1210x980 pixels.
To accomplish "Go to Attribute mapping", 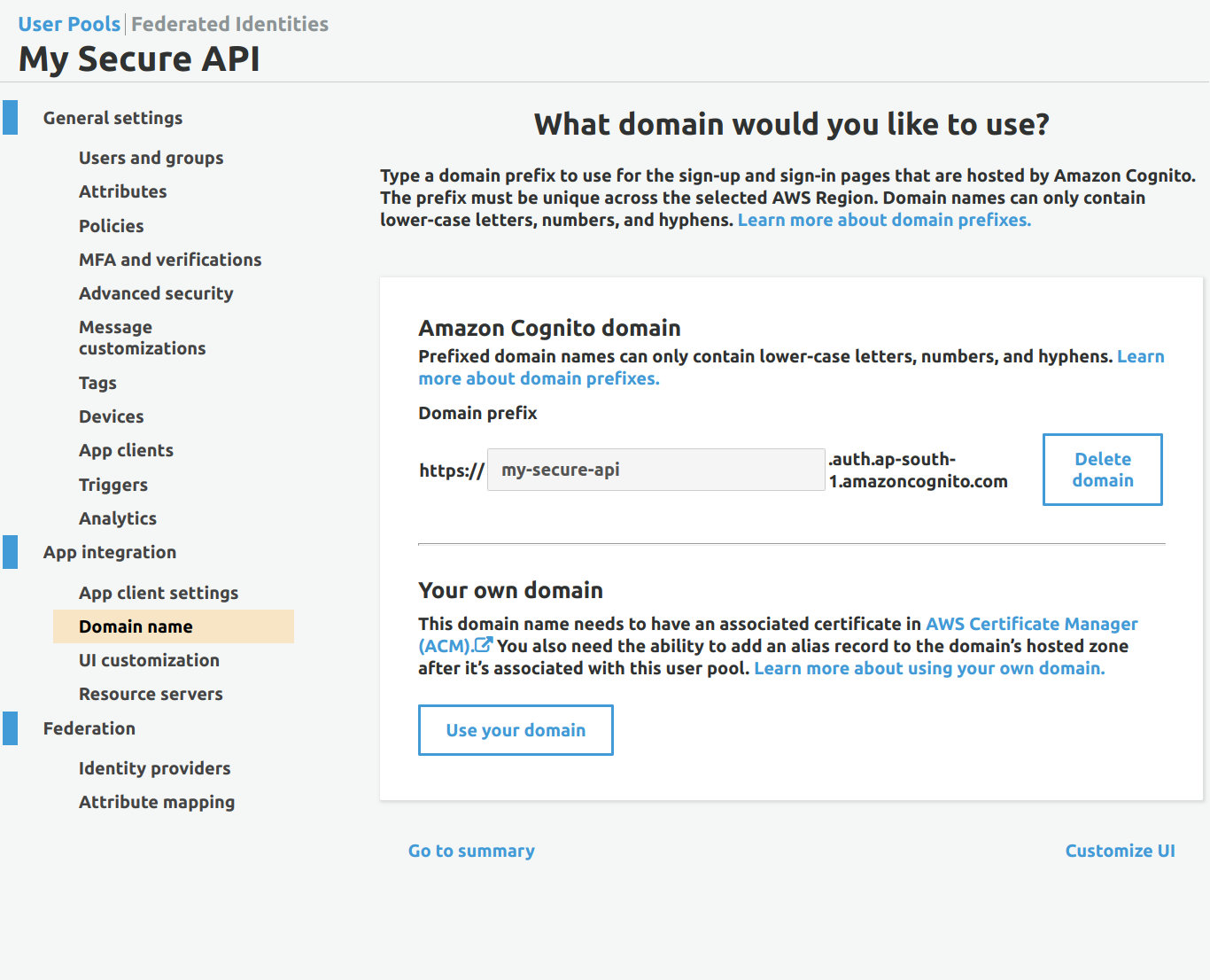I will pyautogui.click(x=157, y=802).
